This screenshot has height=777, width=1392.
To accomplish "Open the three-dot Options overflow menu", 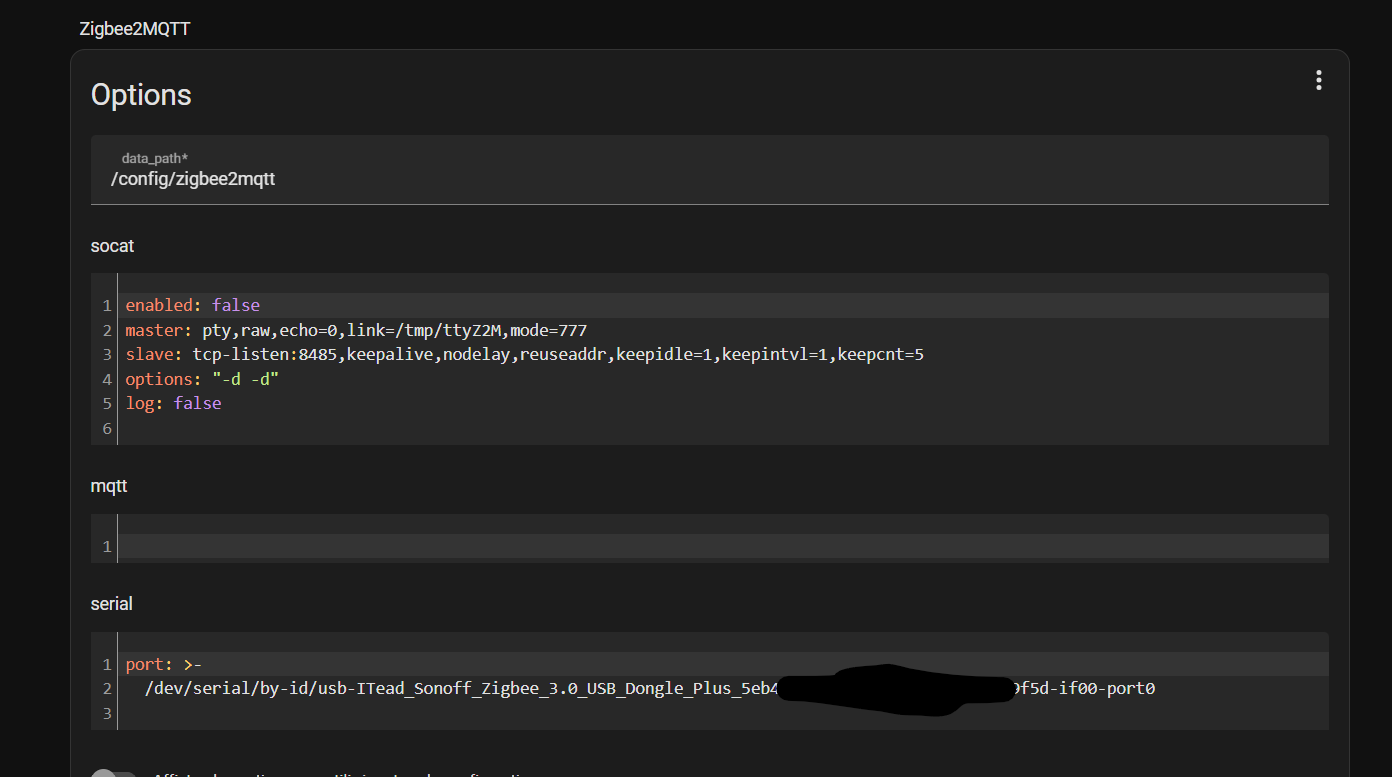I will [x=1319, y=81].
